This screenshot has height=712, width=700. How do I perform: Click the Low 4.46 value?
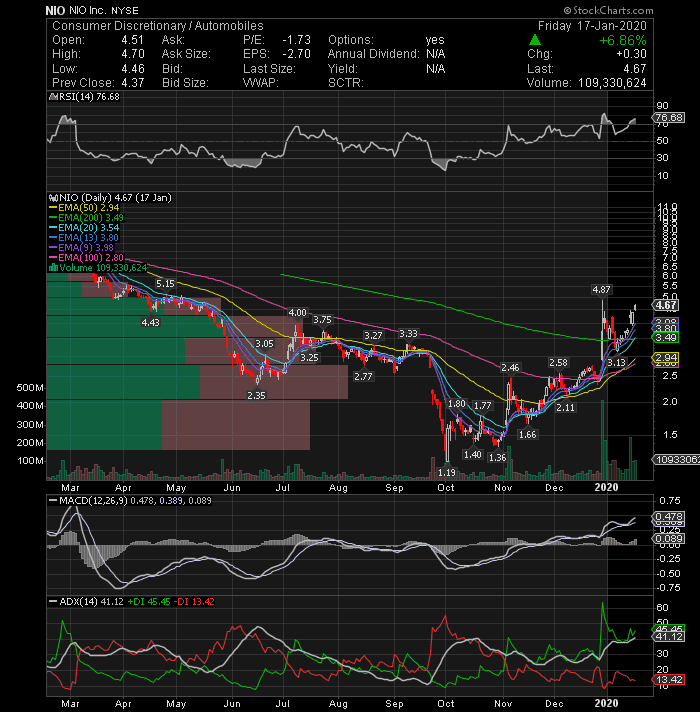[133, 69]
